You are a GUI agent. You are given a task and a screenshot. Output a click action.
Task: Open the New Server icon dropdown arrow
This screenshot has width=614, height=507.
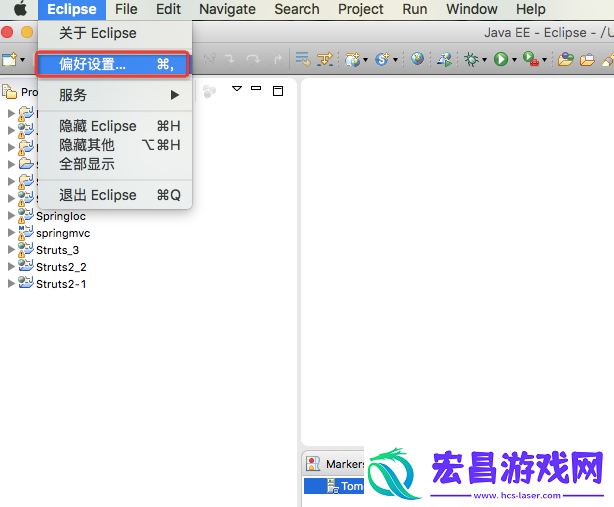tap(365, 60)
